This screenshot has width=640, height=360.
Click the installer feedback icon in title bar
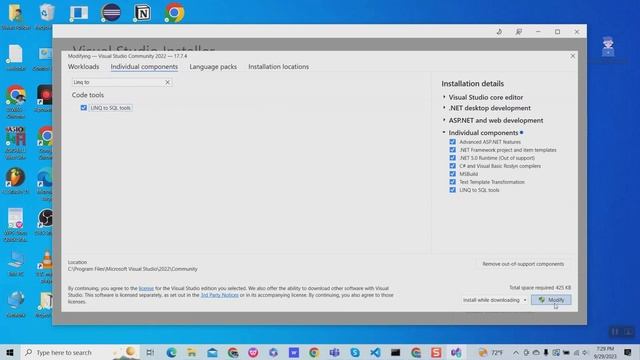click(518, 31)
